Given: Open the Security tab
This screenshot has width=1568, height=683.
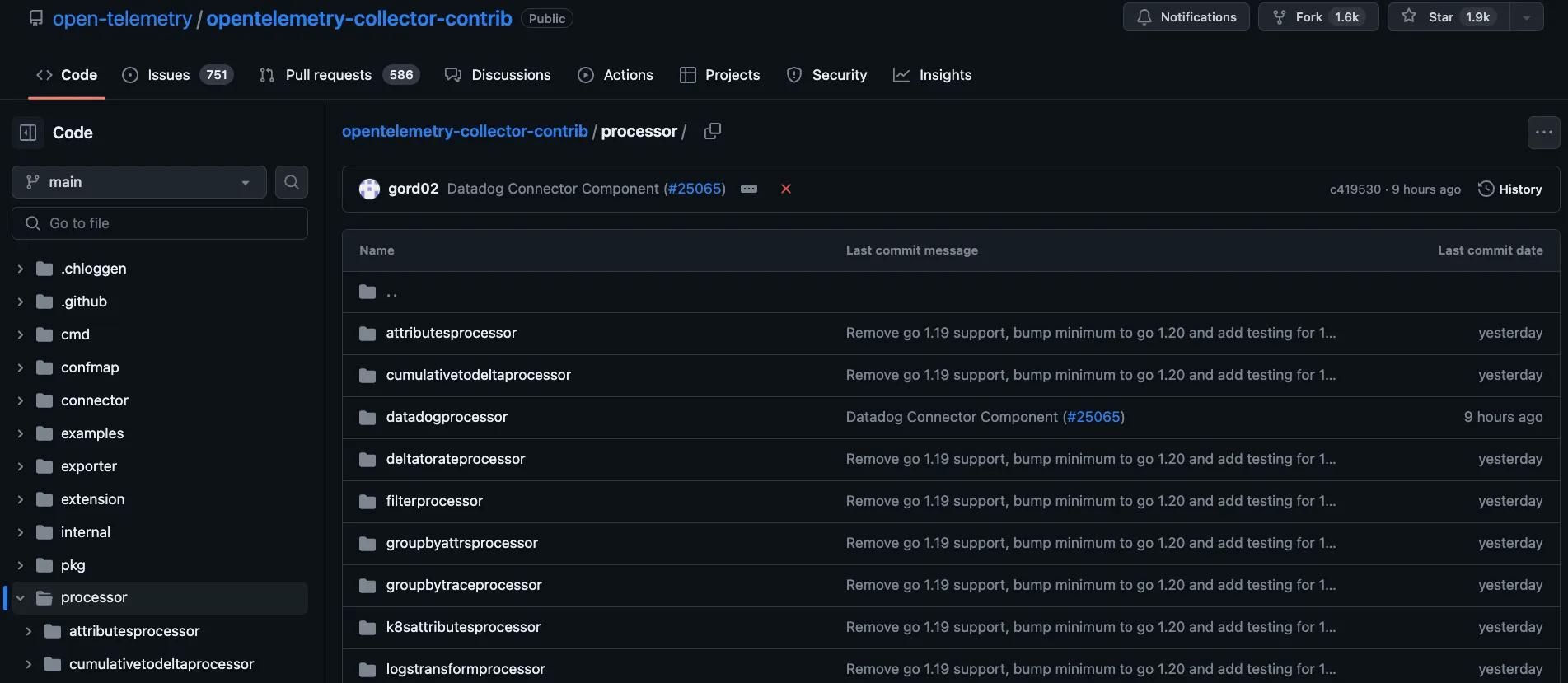Looking at the screenshot, I should coord(826,75).
